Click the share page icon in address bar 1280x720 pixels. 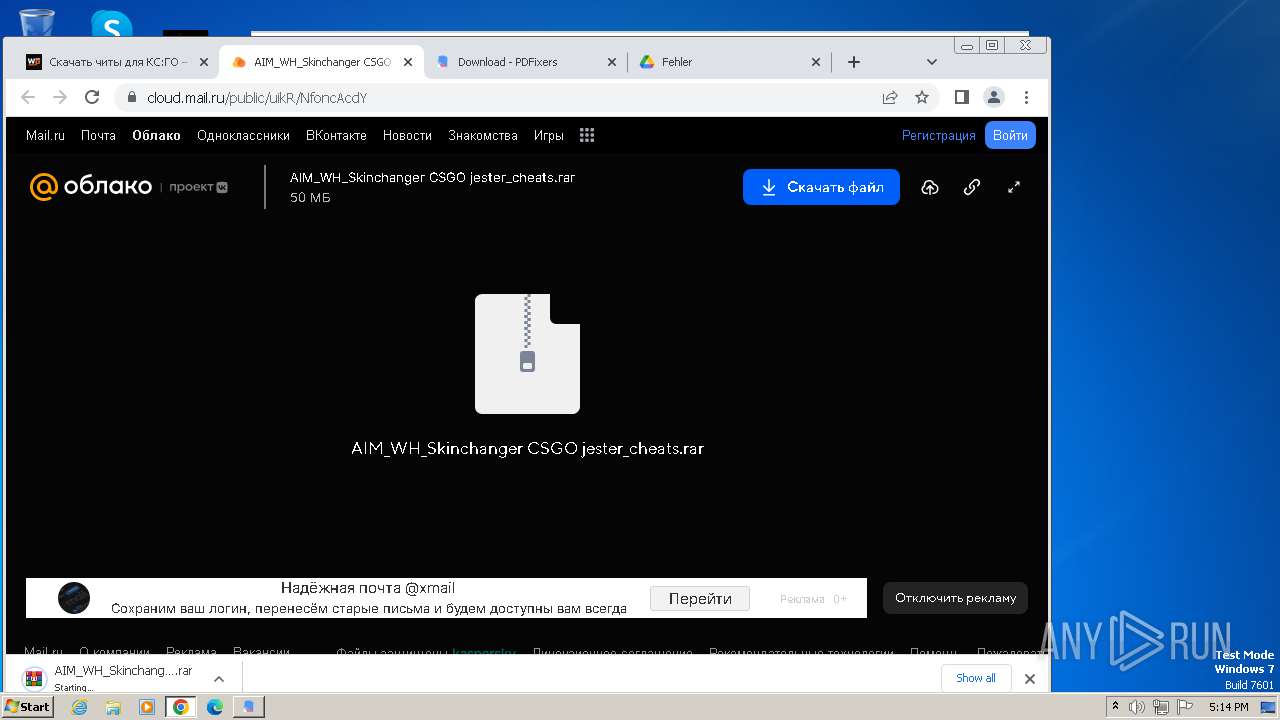click(890, 97)
